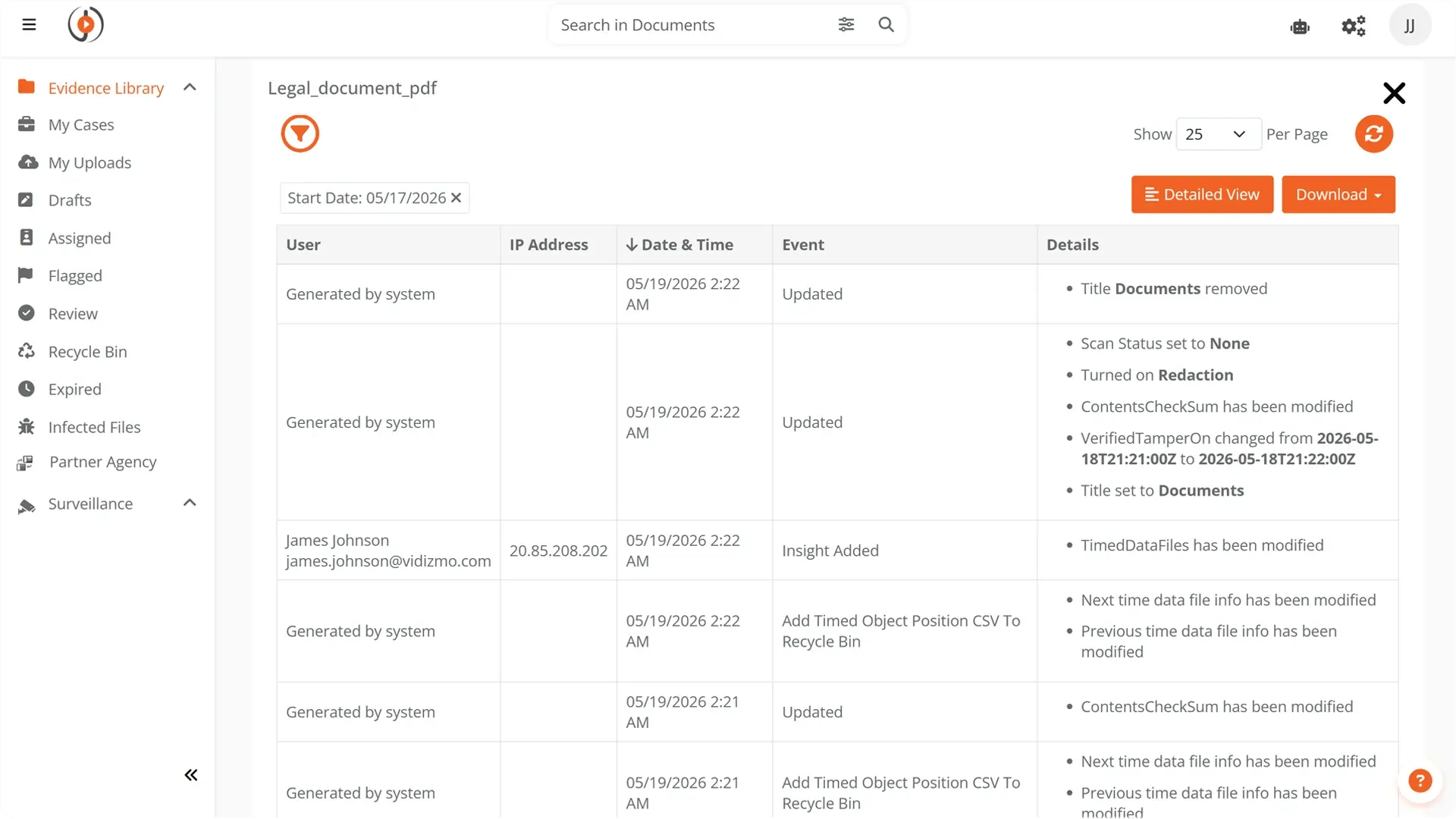
Task: Sort by Date & Time column arrow
Action: [x=632, y=245]
